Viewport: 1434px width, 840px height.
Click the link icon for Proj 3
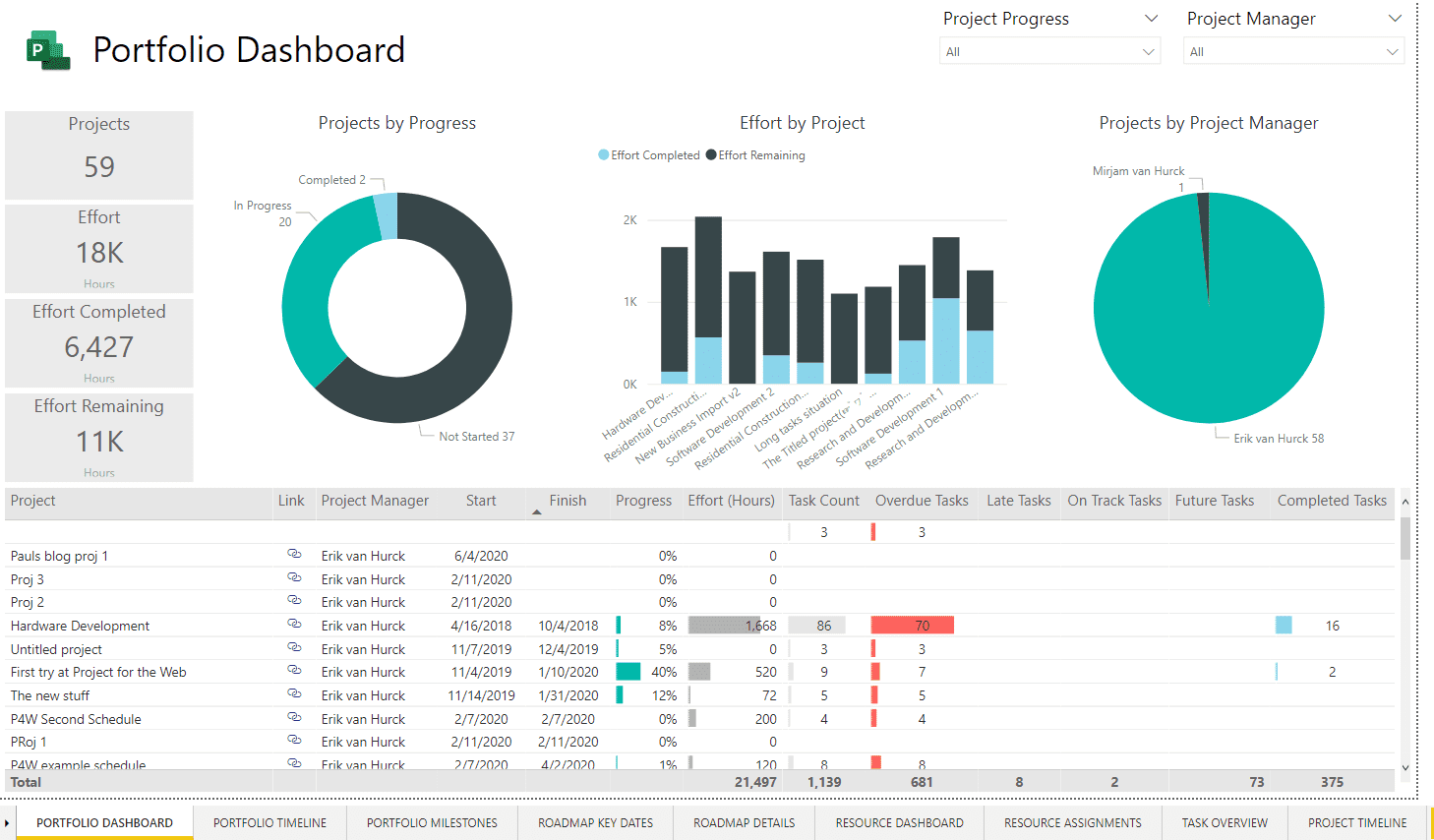coord(293,577)
